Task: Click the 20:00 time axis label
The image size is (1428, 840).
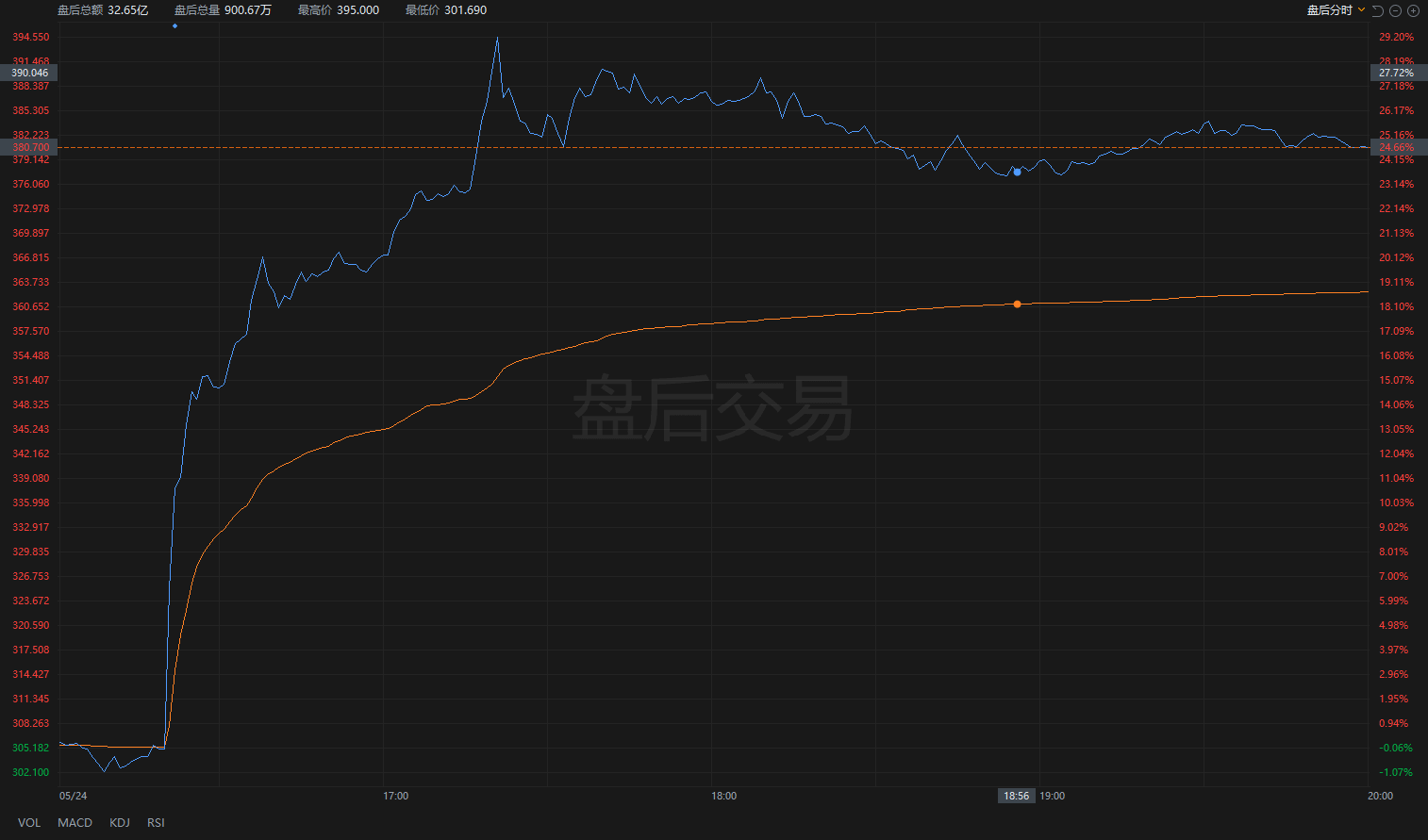Action: point(1381,797)
